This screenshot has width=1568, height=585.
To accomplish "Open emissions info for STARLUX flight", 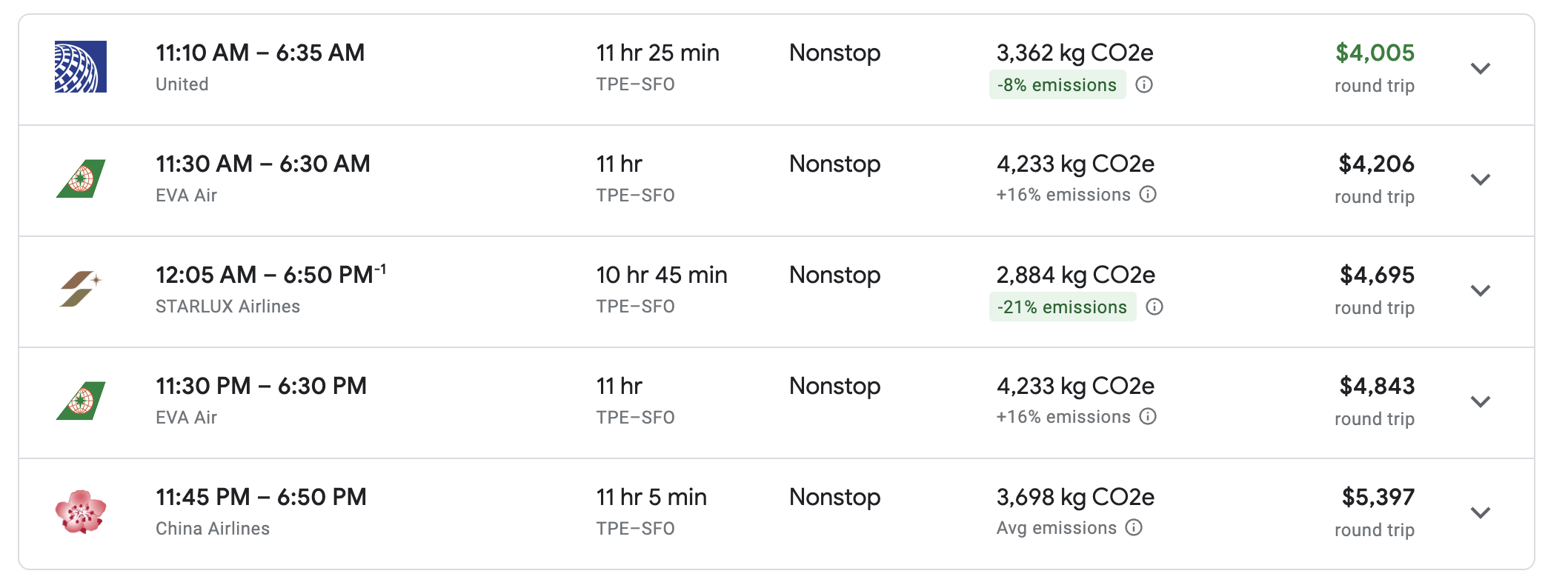I will coord(1155,307).
